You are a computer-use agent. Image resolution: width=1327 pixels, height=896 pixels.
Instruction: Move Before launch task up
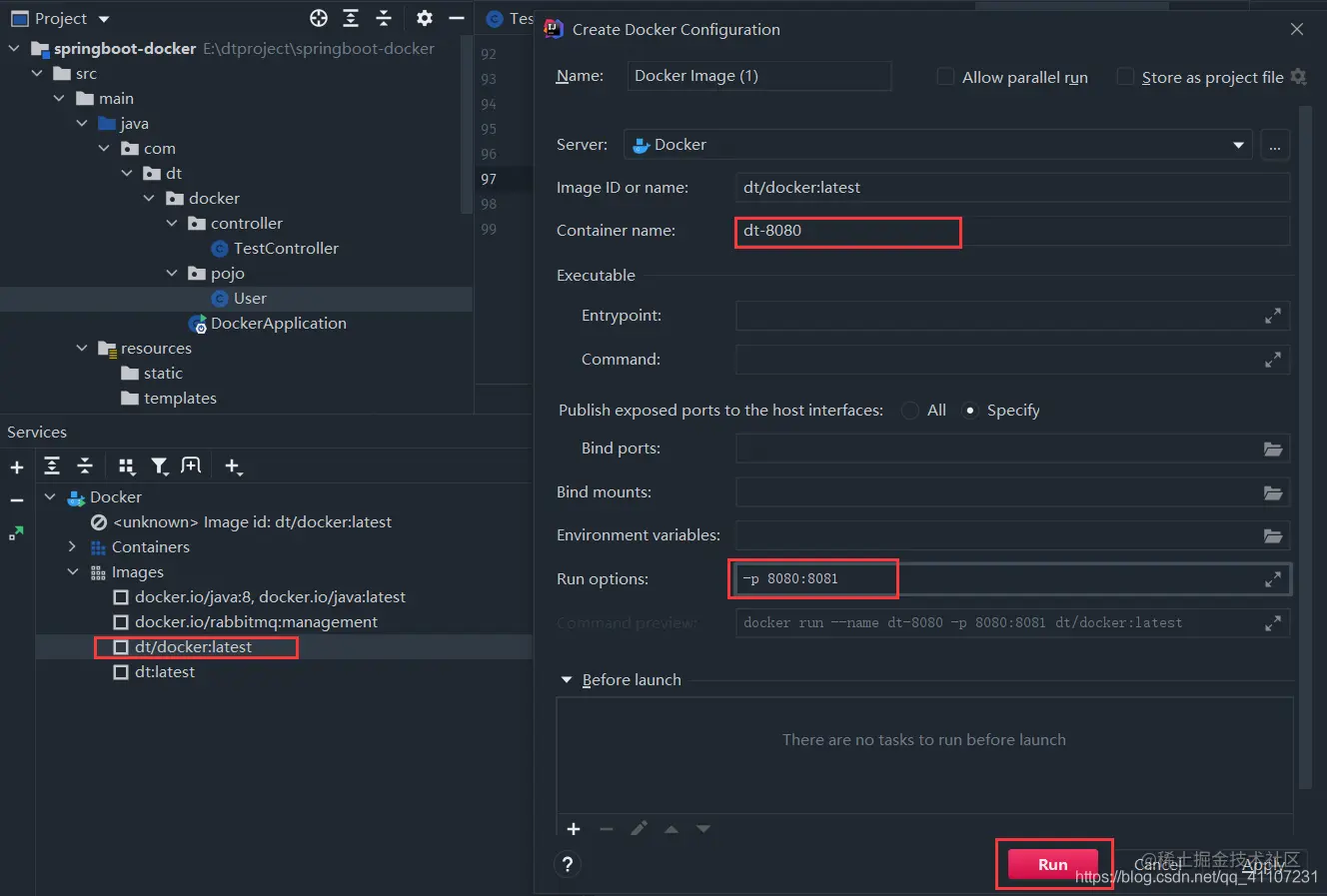671,829
